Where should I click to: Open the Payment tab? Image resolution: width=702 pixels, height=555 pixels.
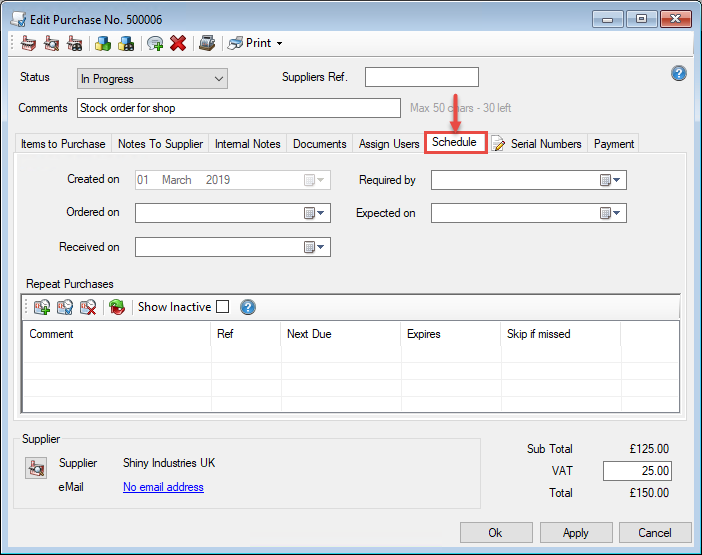pyautogui.click(x=614, y=144)
